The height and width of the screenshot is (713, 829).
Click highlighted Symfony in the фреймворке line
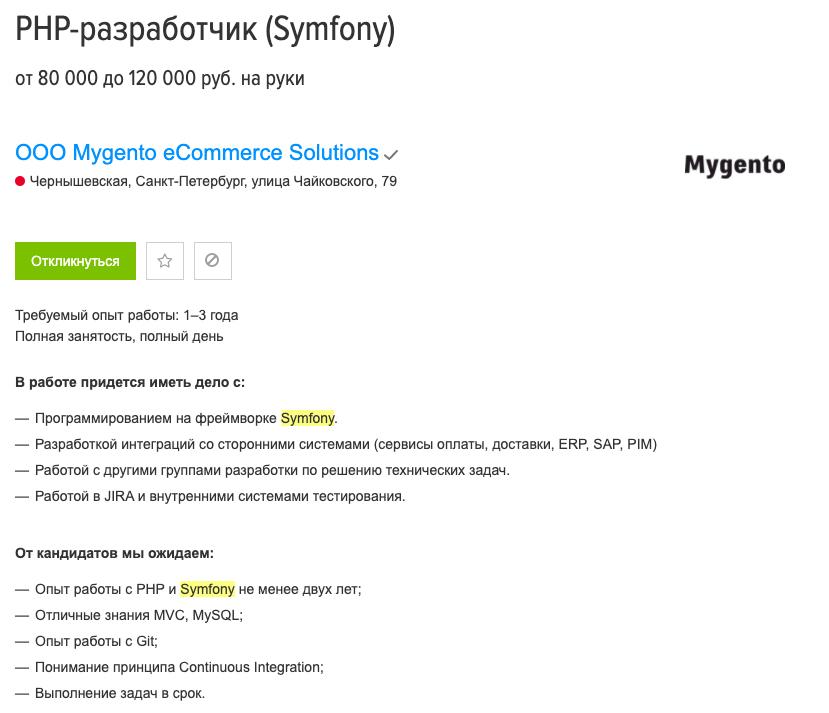[x=307, y=418]
